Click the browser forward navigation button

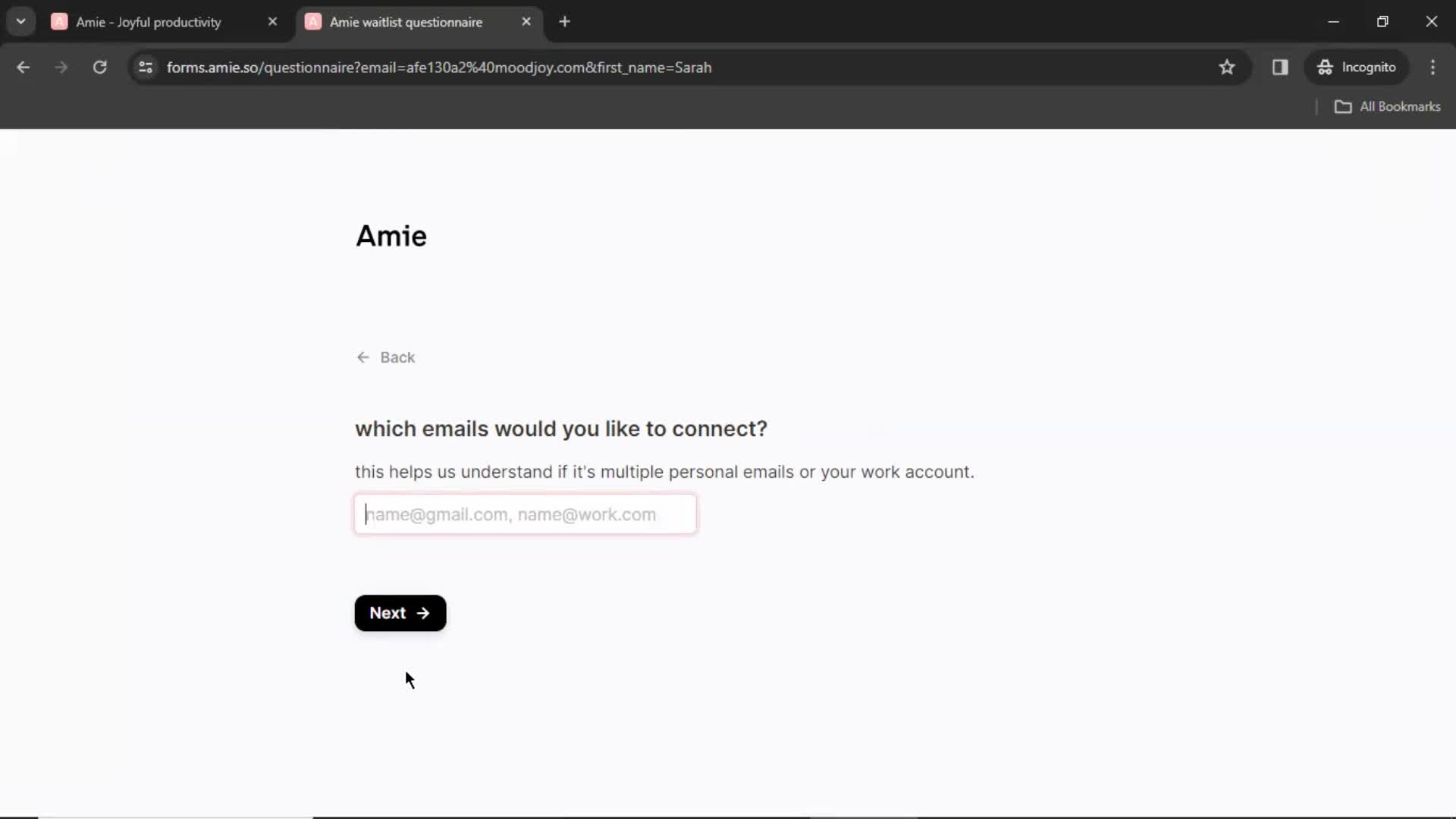click(x=61, y=67)
